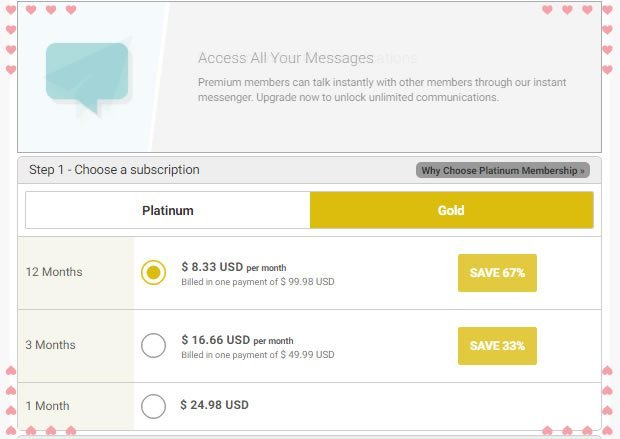Click Step 1 - Choose a subscription header
The width and height of the screenshot is (620, 439).
click(114, 170)
